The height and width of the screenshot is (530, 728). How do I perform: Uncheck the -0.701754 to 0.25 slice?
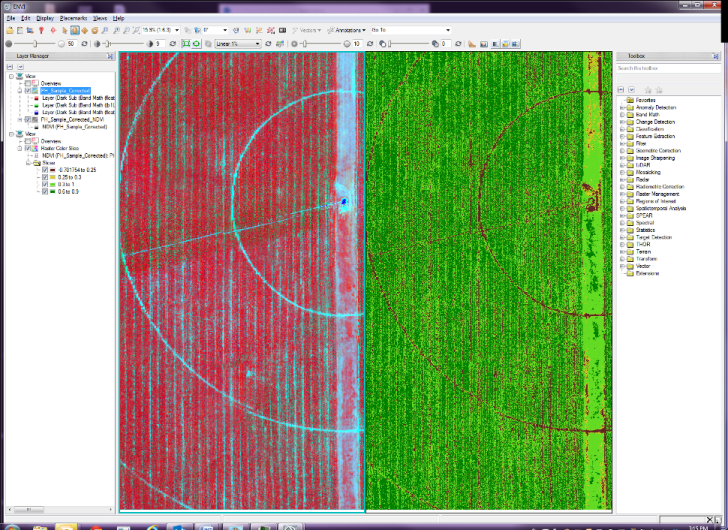45,170
